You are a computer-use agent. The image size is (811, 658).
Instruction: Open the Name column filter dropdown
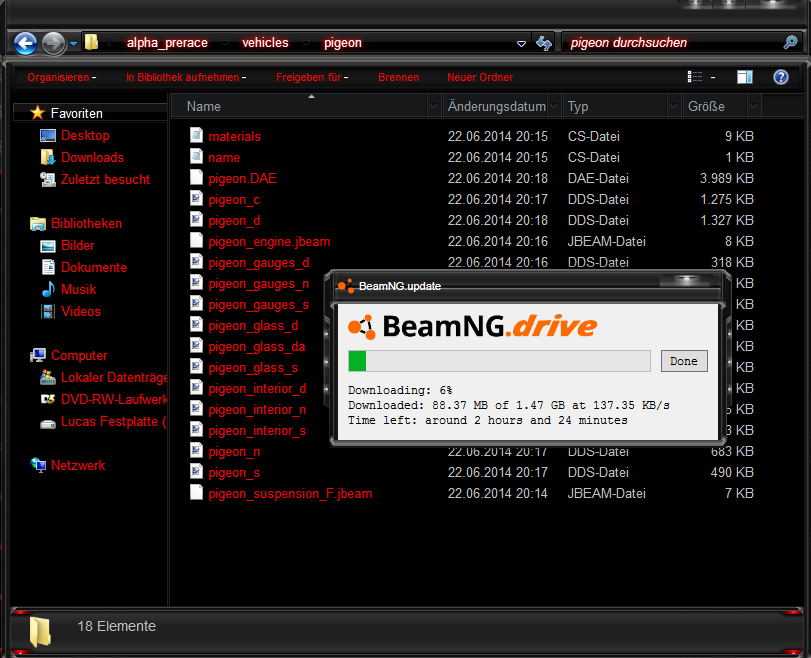pos(434,106)
